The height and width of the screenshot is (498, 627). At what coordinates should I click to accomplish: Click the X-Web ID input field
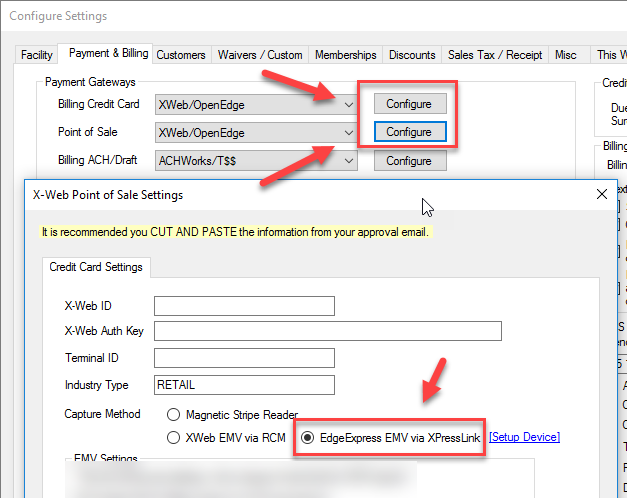(x=244, y=306)
